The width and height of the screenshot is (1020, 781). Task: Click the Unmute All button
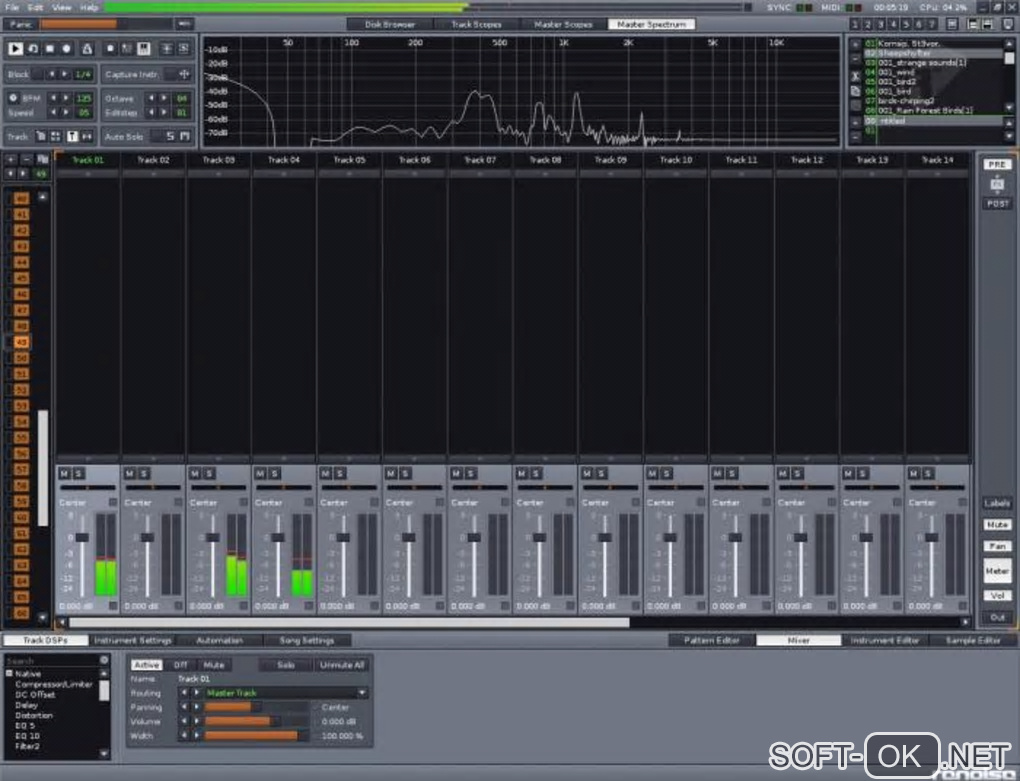point(342,665)
